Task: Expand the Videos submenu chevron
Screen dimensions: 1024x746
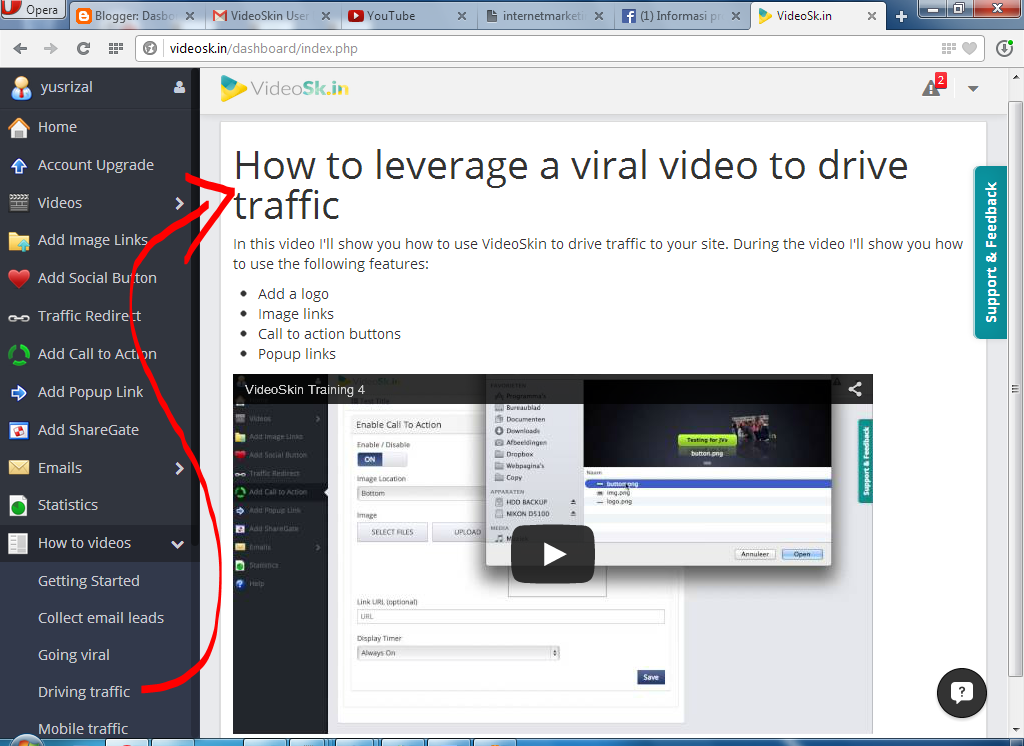Action: tap(179, 203)
